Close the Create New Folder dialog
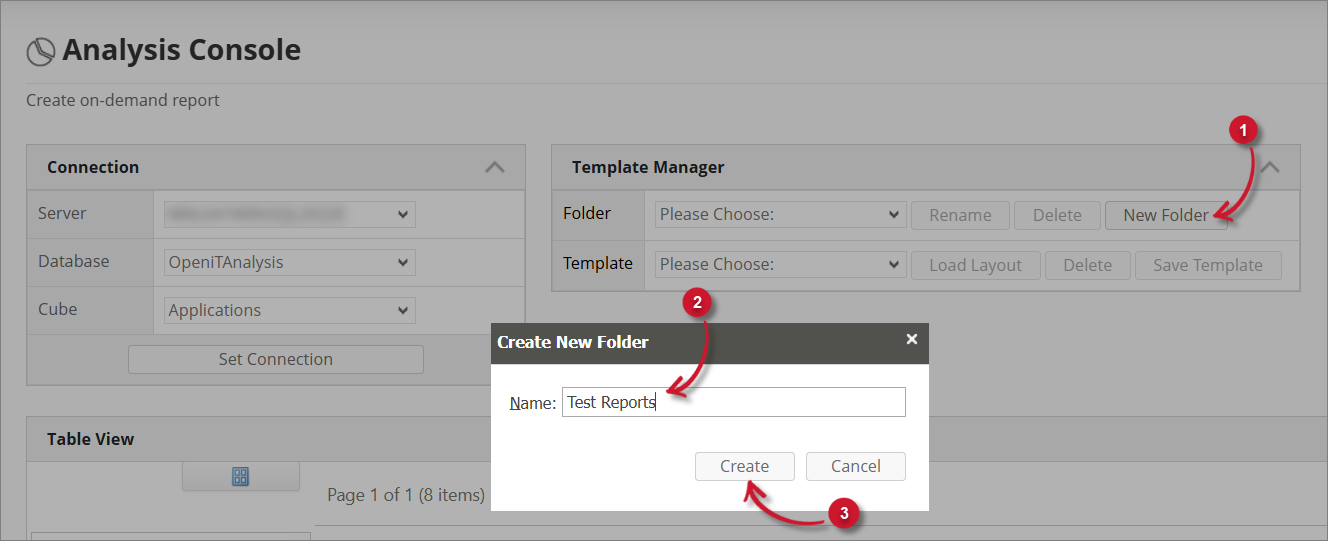1328x541 pixels. (x=911, y=339)
